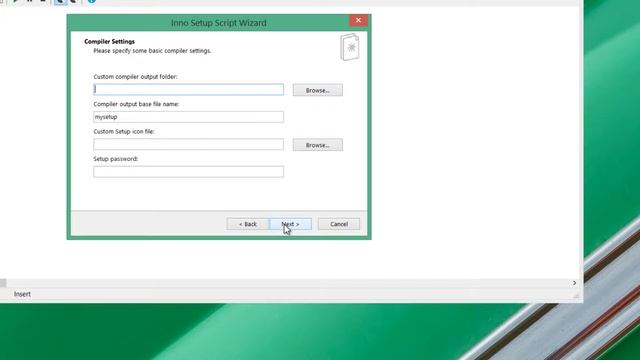The width and height of the screenshot is (640, 360).
Task: Click the Compiler Settings heading text
Action: tap(109, 42)
